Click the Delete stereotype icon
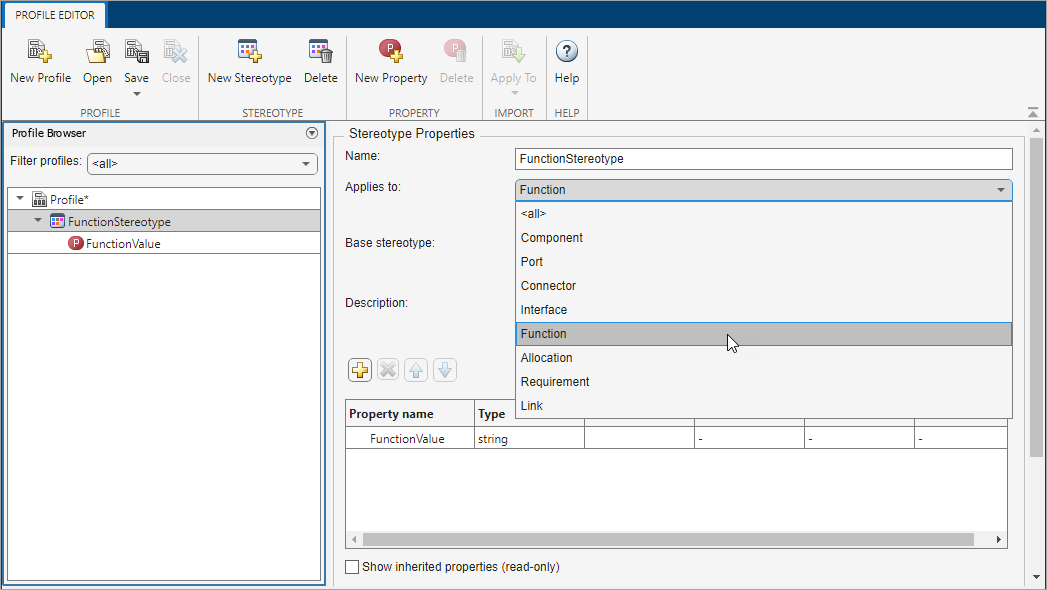The width and height of the screenshot is (1047, 590). click(x=320, y=60)
